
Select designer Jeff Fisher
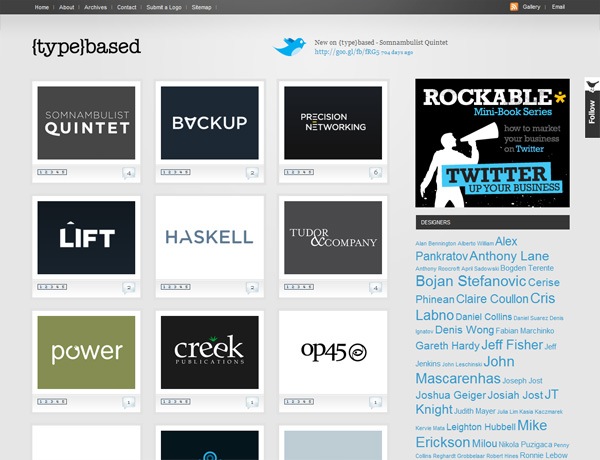point(512,345)
